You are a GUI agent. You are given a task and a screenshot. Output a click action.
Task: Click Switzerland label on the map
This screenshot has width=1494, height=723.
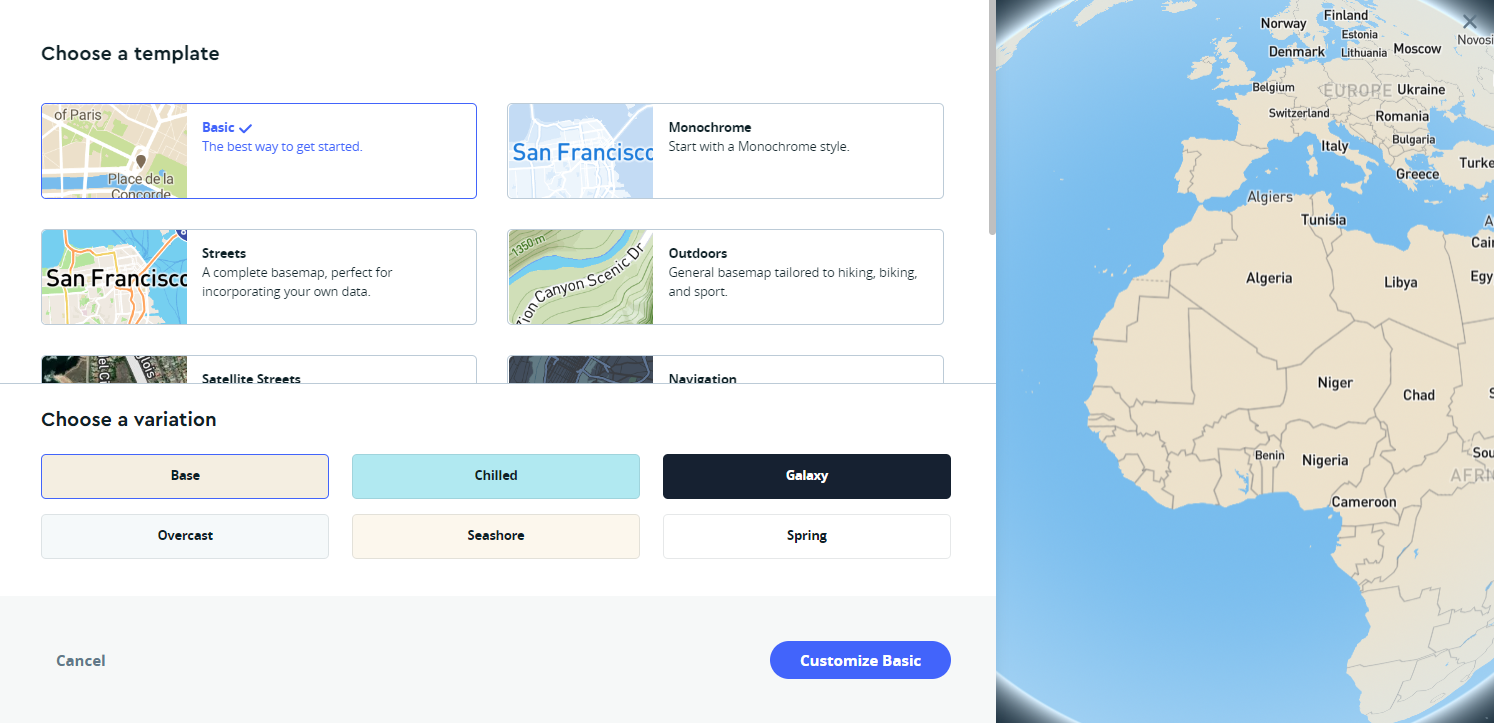pos(1299,113)
